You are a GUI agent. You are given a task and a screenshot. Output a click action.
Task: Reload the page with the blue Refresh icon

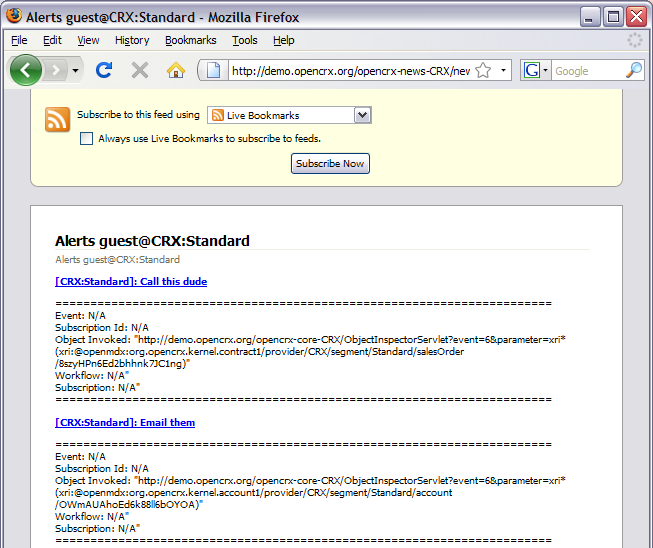tap(104, 70)
